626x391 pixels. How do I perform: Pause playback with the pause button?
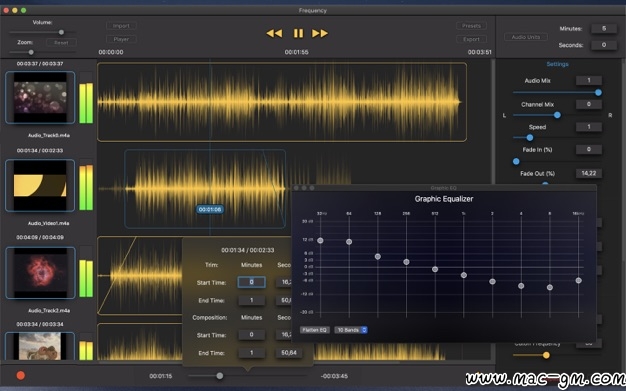(298, 34)
